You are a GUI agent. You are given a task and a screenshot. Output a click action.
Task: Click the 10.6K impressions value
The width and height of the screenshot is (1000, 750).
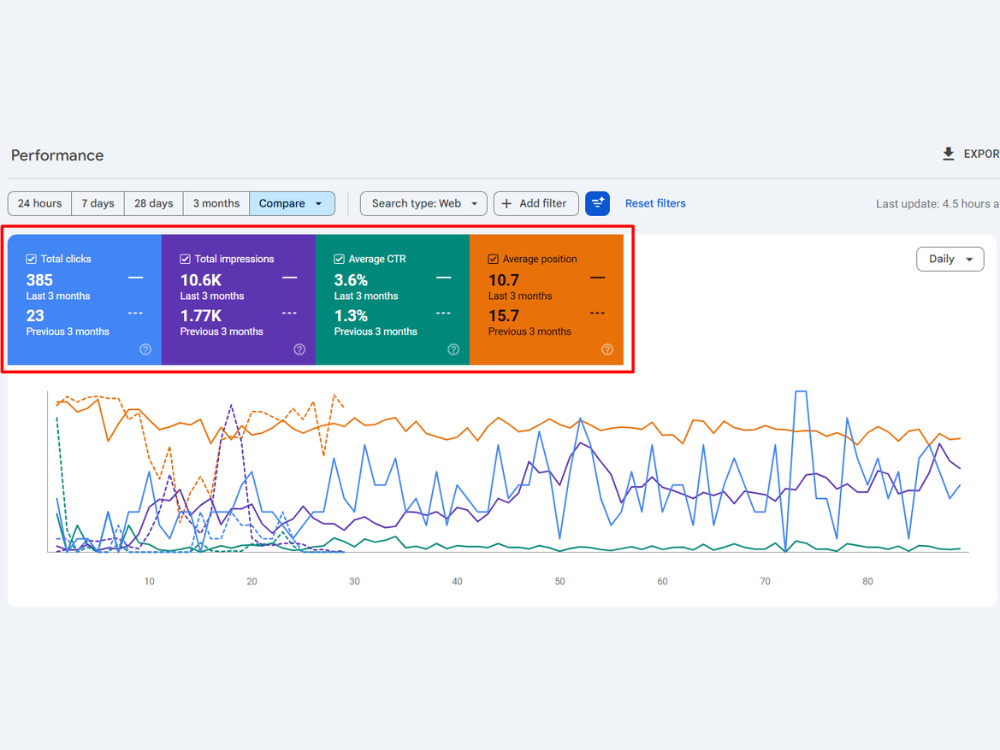pyautogui.click(x=201, y=280)
